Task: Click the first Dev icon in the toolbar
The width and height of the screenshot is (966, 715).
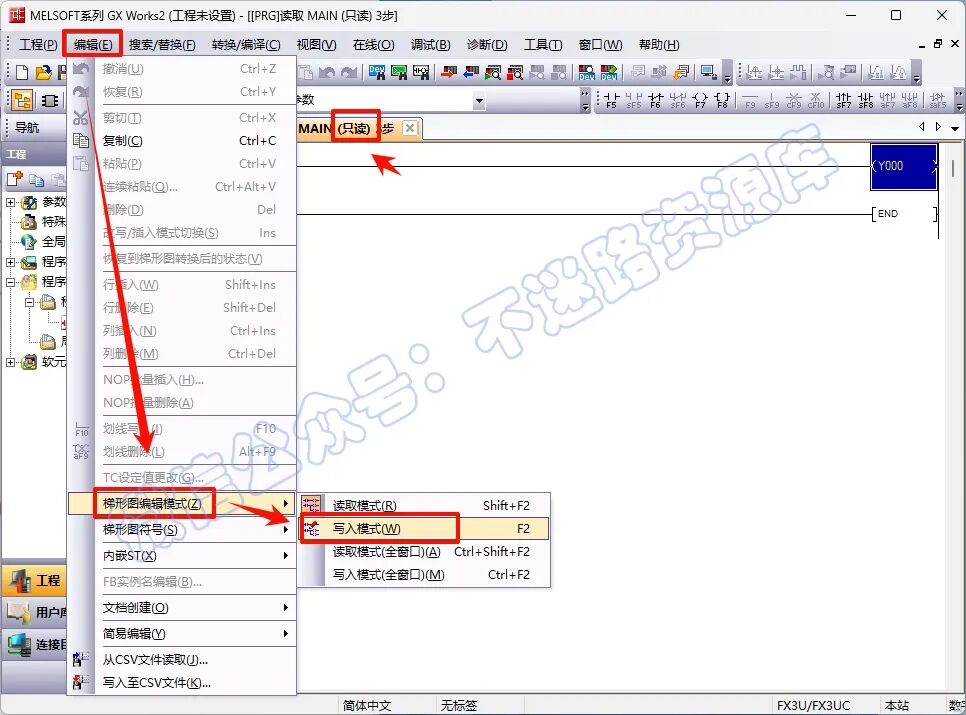Action: point(377,73)
